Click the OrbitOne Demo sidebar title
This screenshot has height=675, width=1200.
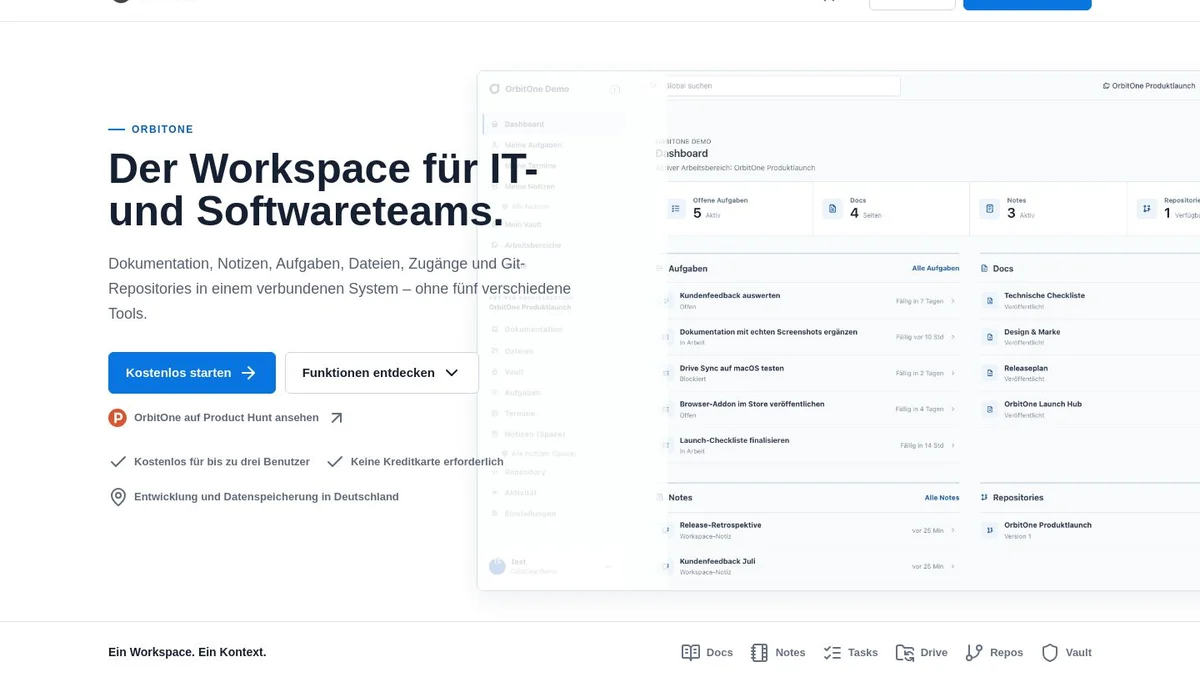click(x=537, y=89)
